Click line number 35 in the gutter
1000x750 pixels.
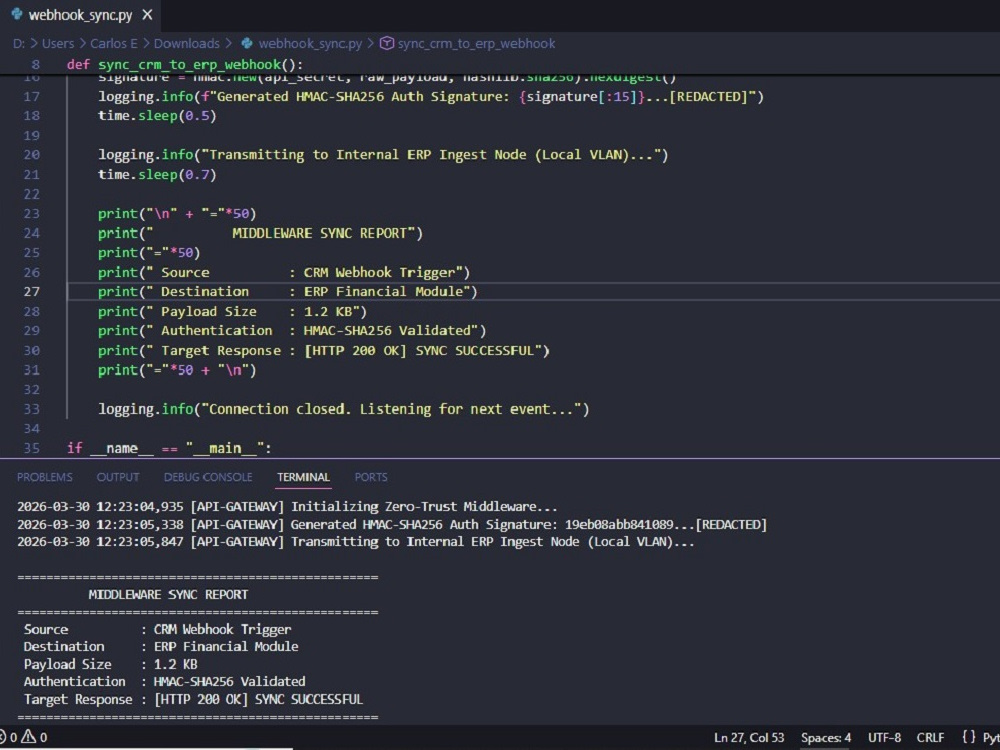pyautogui.click(x=32, y=448)
